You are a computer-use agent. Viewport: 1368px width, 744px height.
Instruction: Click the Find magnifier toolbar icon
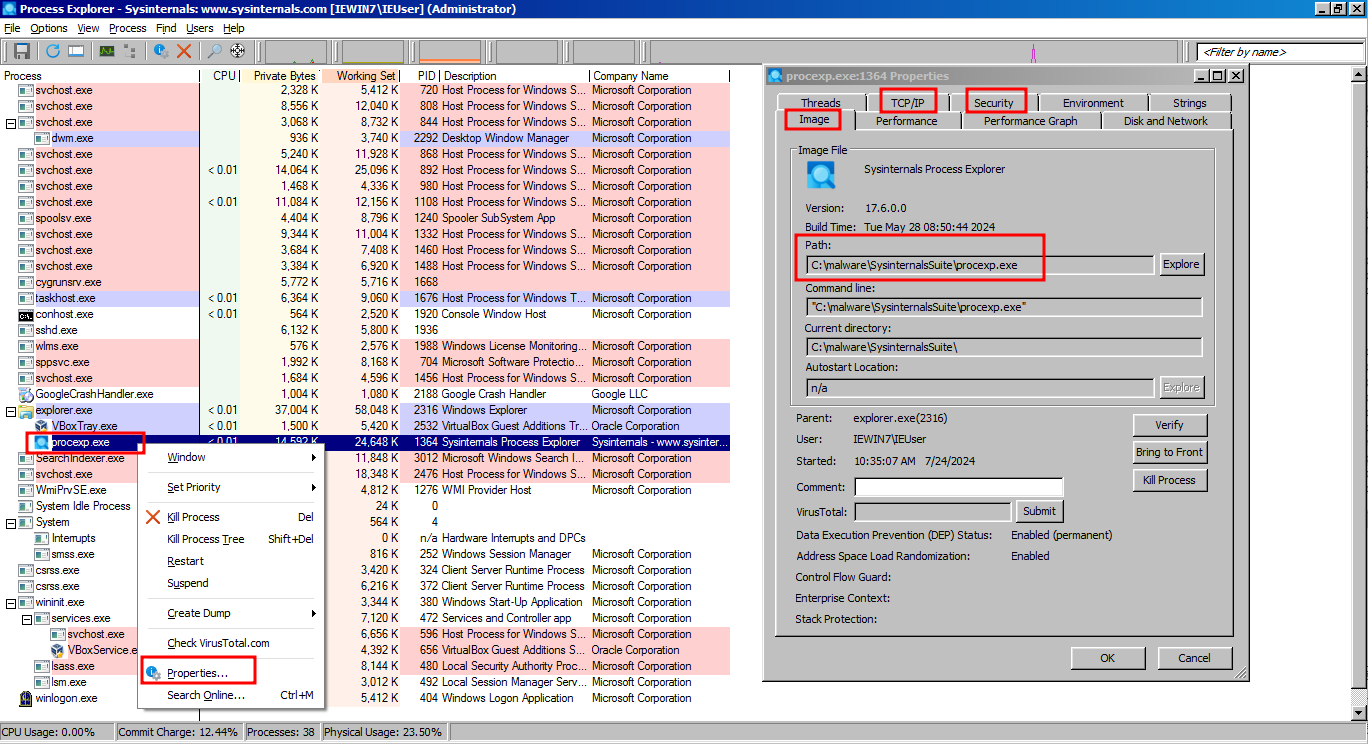pos(214,51)
